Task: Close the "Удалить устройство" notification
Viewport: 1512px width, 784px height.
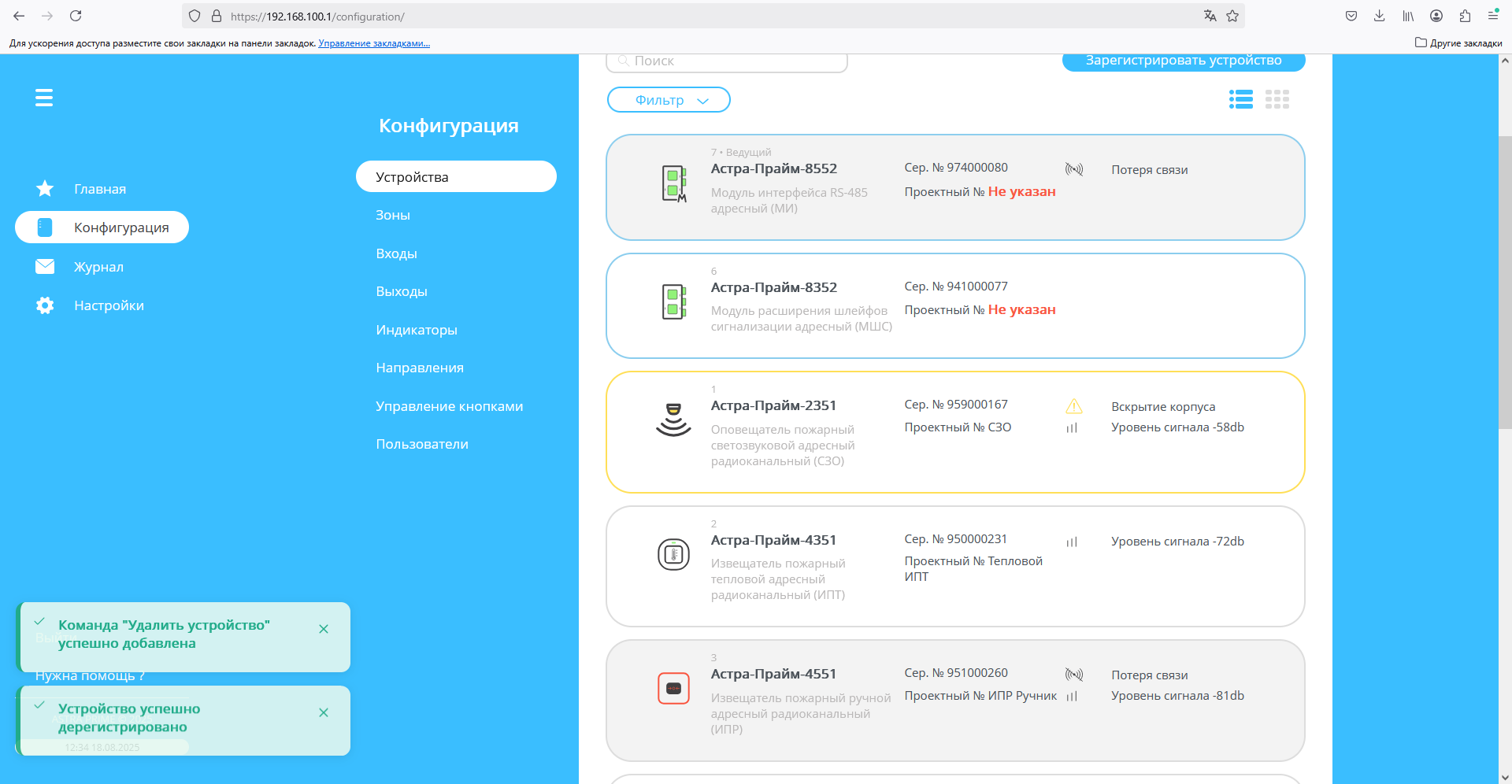Action: click(x=324, y=629)
